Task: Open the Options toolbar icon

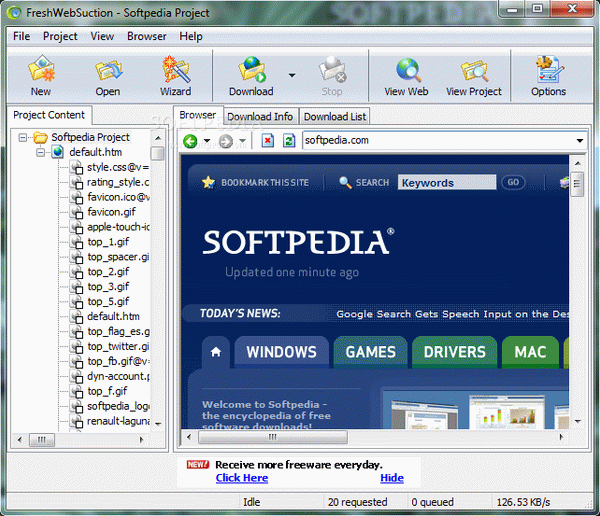Action: [x=548, y=69]
